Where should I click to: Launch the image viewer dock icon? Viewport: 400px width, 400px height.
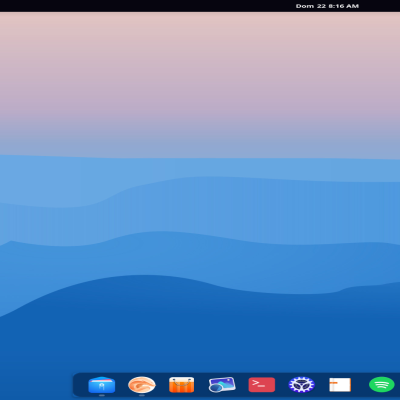[x=222, y=385]
